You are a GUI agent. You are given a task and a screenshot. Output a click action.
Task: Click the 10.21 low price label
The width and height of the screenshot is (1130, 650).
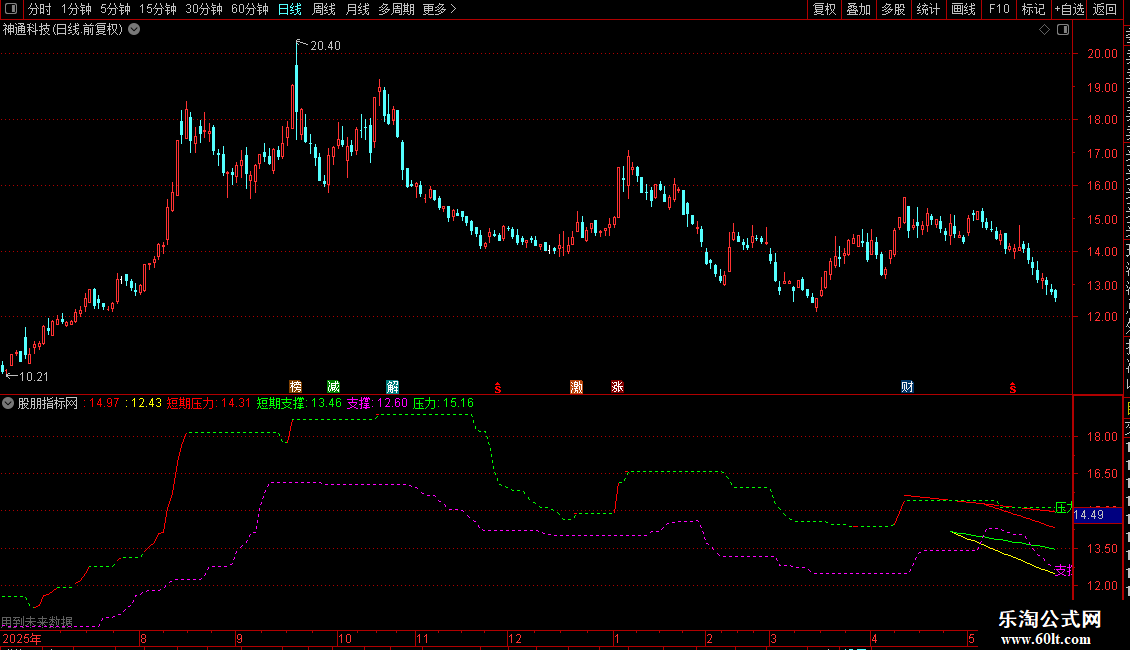(34, 377)
